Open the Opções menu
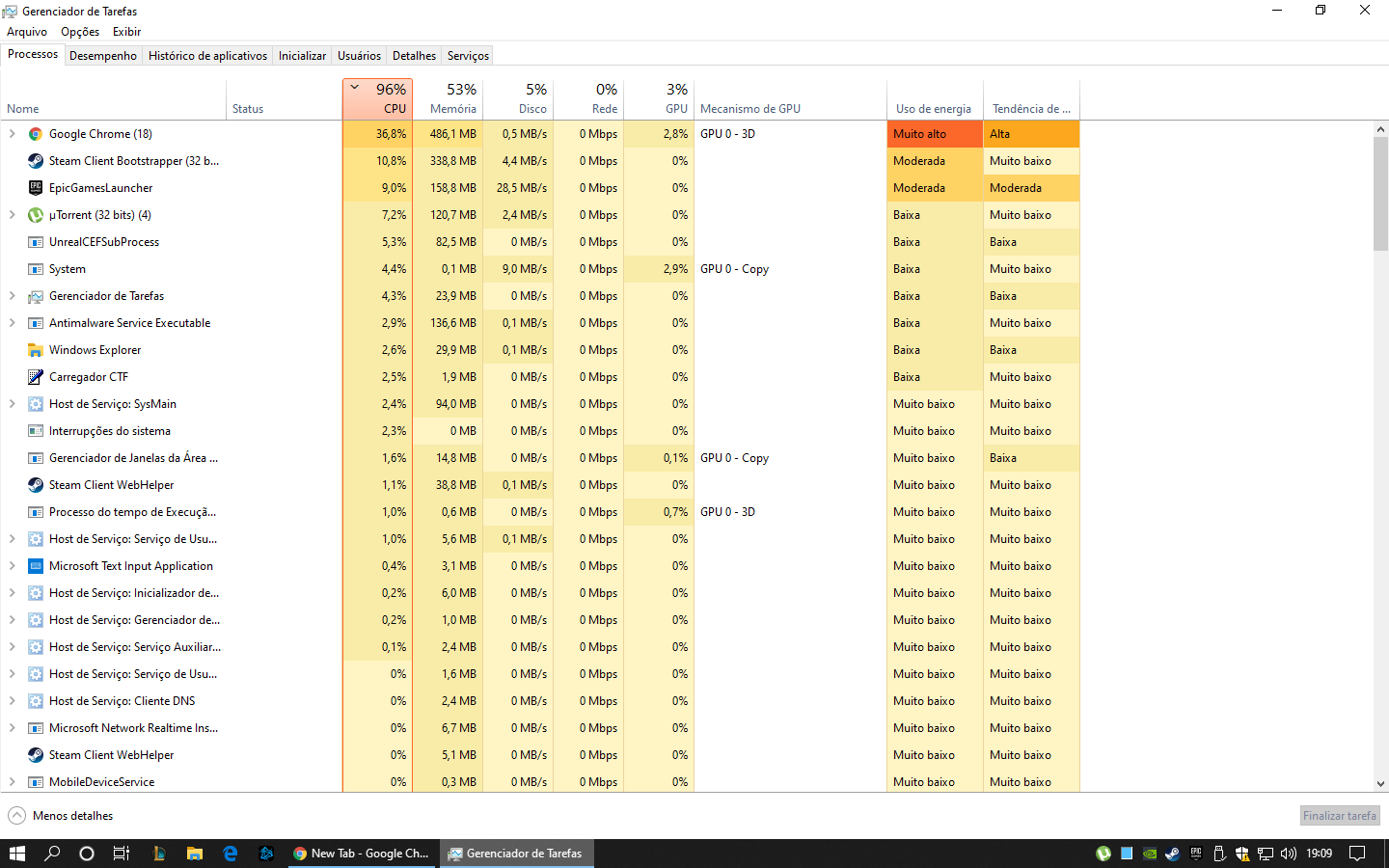 click(80, 32)
